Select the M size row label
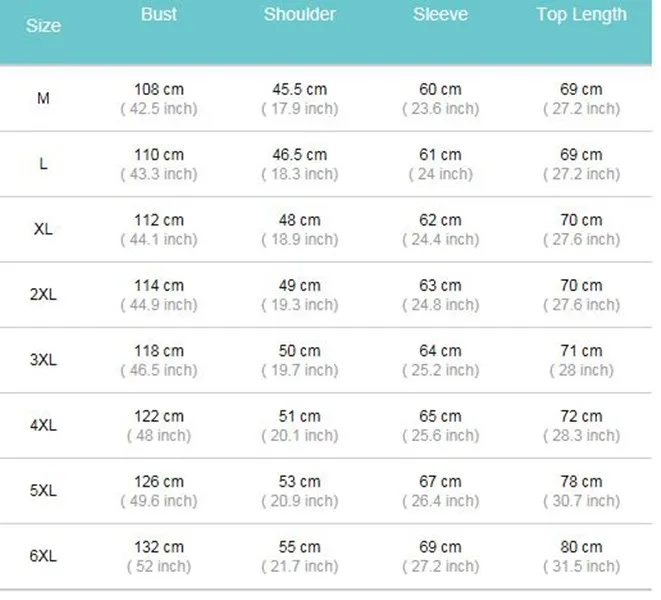 (x=43, y=98)
